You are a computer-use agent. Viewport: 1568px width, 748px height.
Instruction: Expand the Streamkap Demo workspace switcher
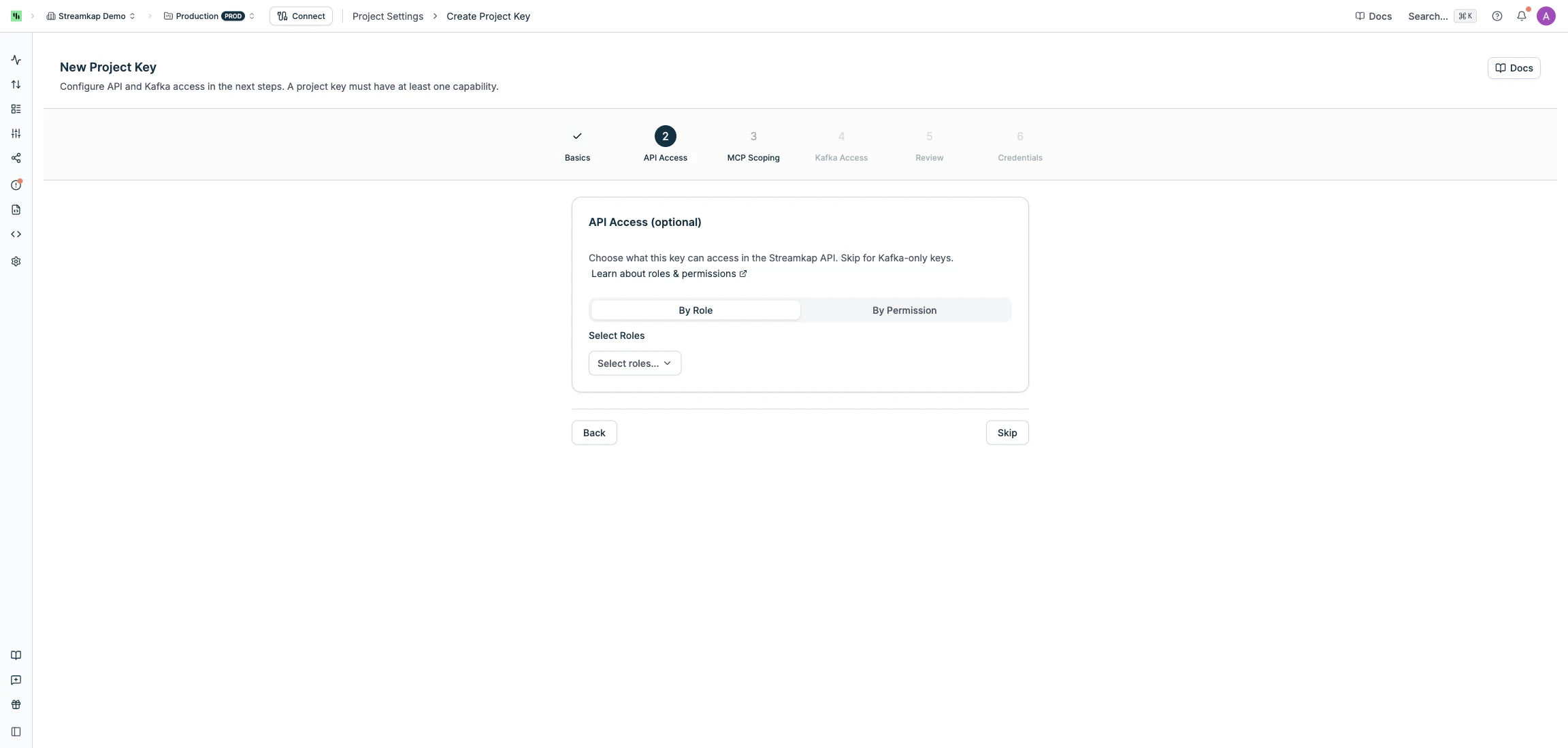(x=91, y=16)
